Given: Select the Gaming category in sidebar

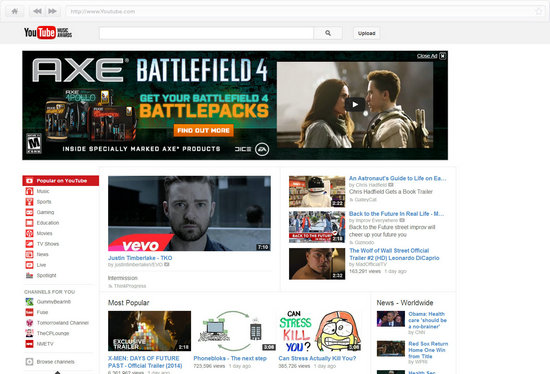Looking at the screenshot, I should (x=45, y=212).
